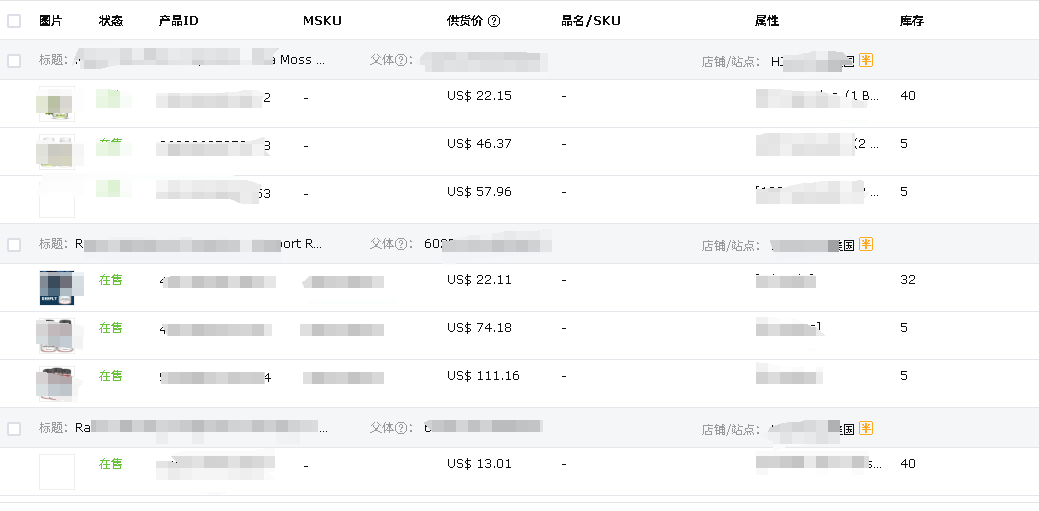This screenshot has width=1039, height=511.
Task: Click the 产品ID column header
Action: point(180,21)
